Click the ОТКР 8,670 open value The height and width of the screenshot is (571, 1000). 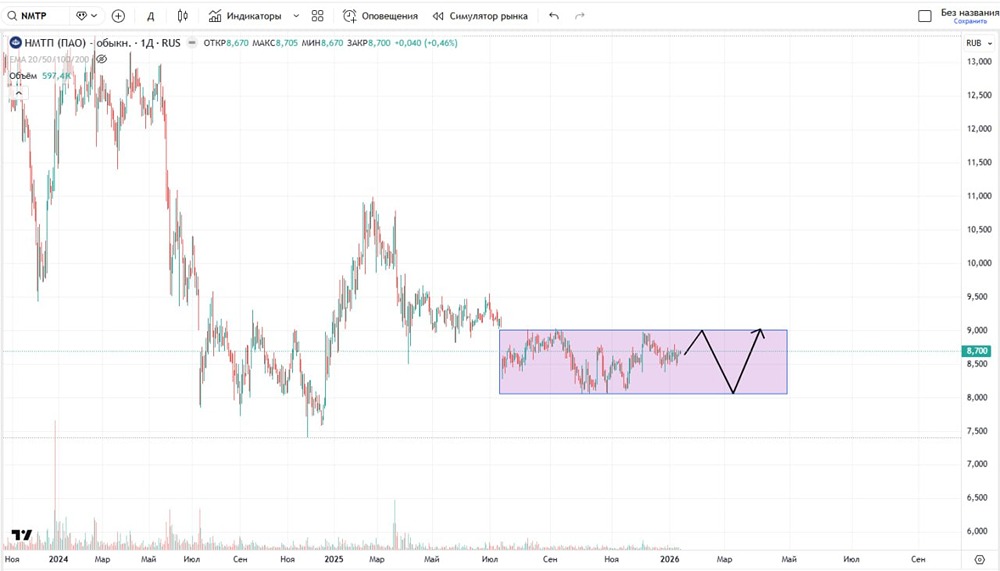[x=226, y=43]
